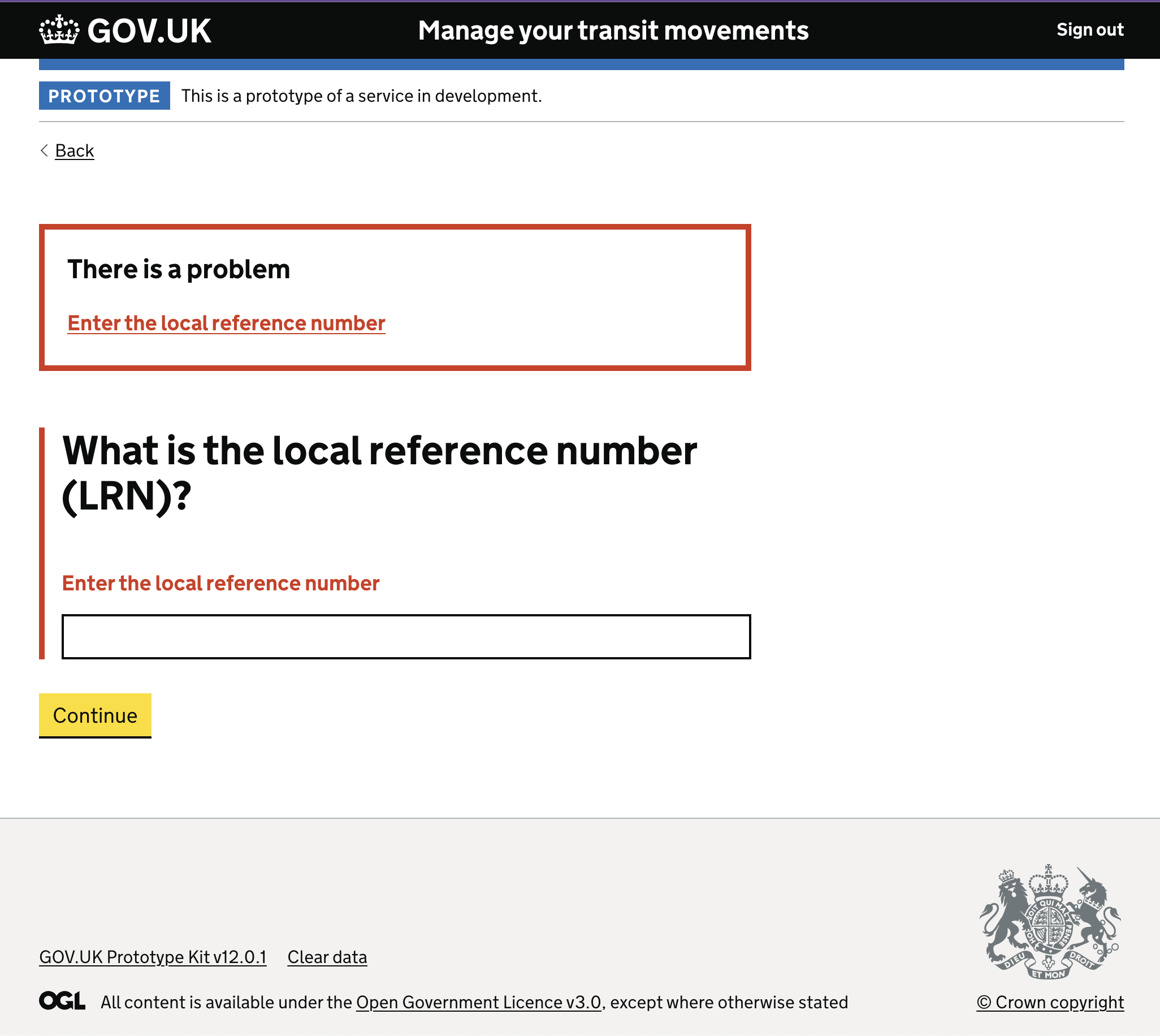Click the royal coat of arms crest
The image size is (1160, 1036).
click(1050, 921)
